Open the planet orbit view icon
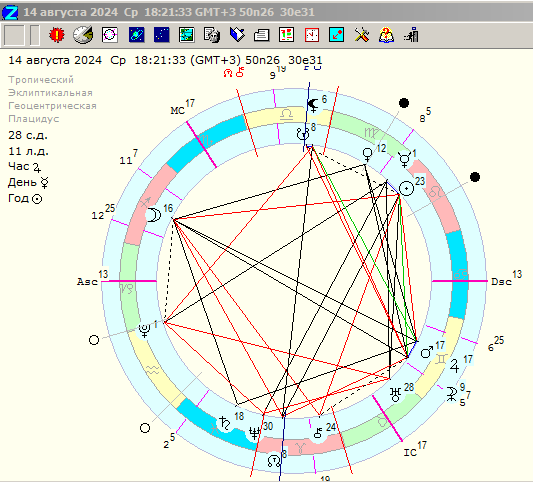Viewport: 533px width, 482px height. [x=137, y=35]
